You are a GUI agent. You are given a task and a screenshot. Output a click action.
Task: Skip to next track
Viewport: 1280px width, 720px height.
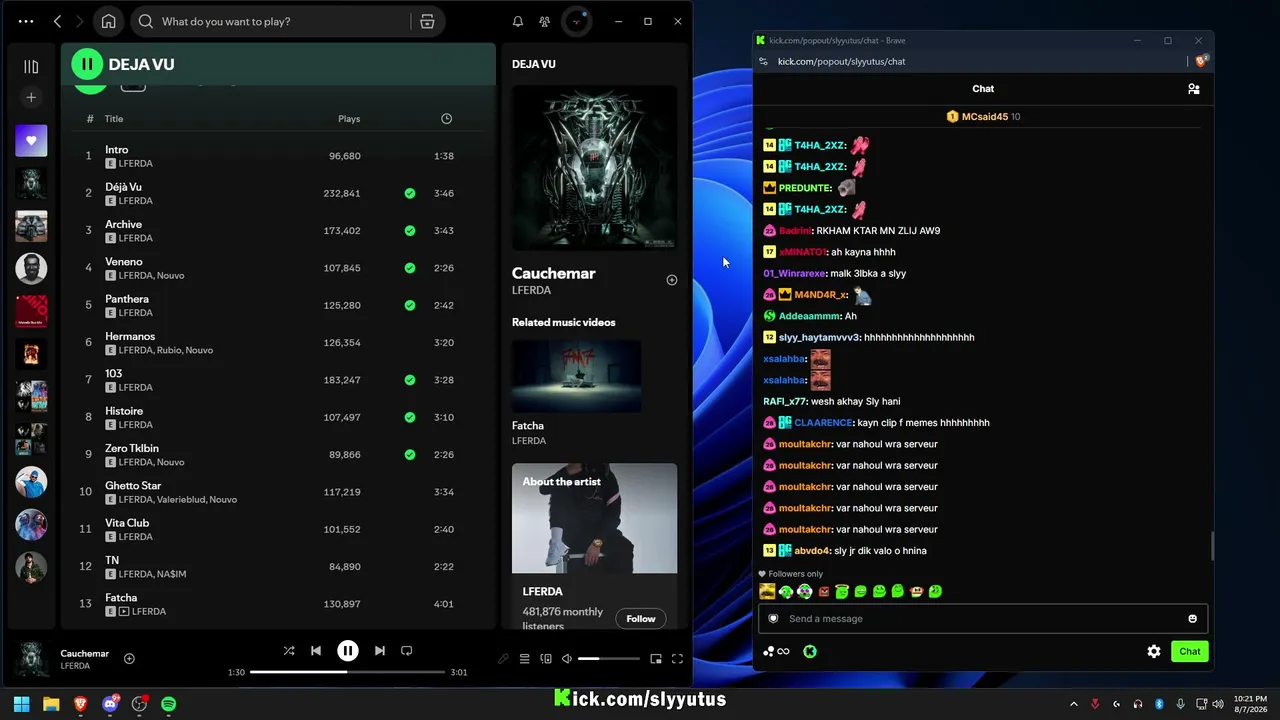380,651
